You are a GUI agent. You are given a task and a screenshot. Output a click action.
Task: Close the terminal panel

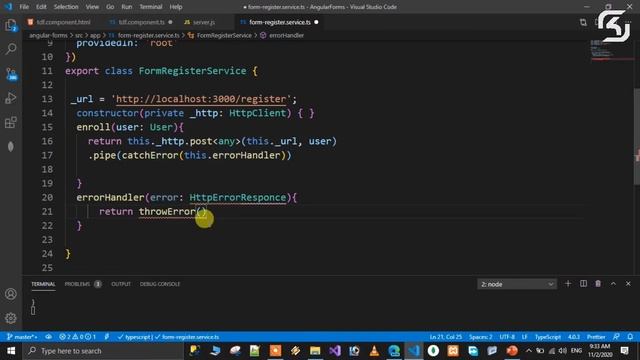[x=628, y=284]
